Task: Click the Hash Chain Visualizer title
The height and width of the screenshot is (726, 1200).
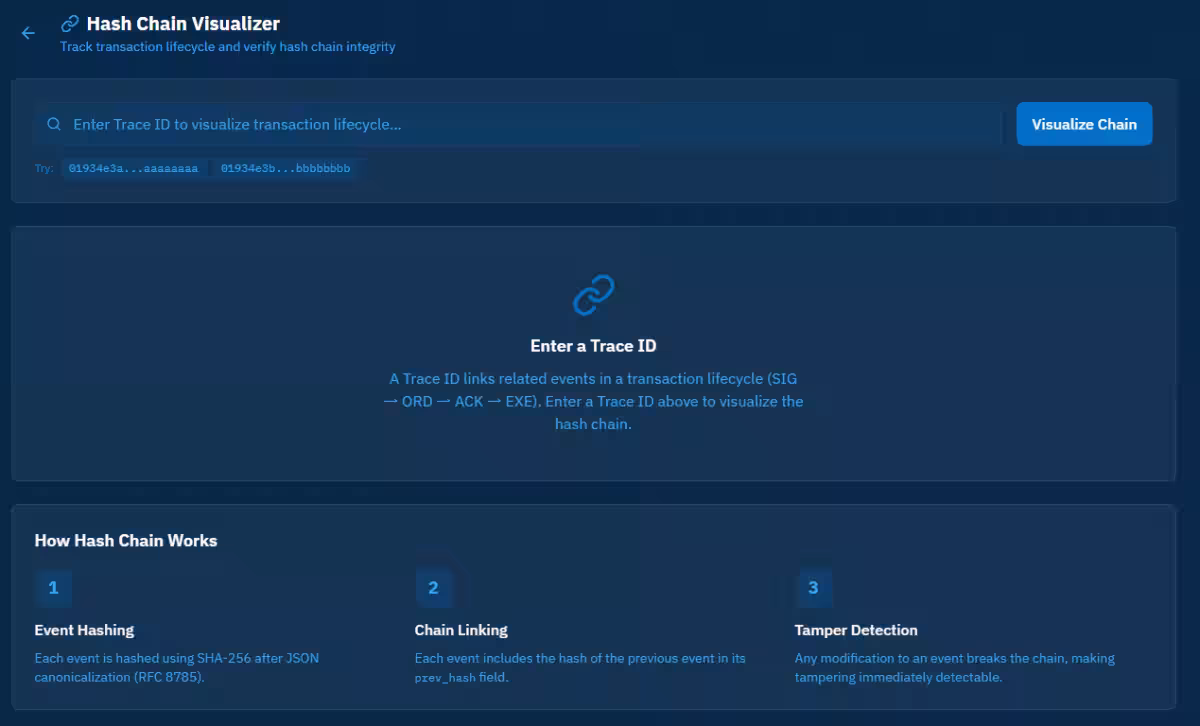Action: 183,23
